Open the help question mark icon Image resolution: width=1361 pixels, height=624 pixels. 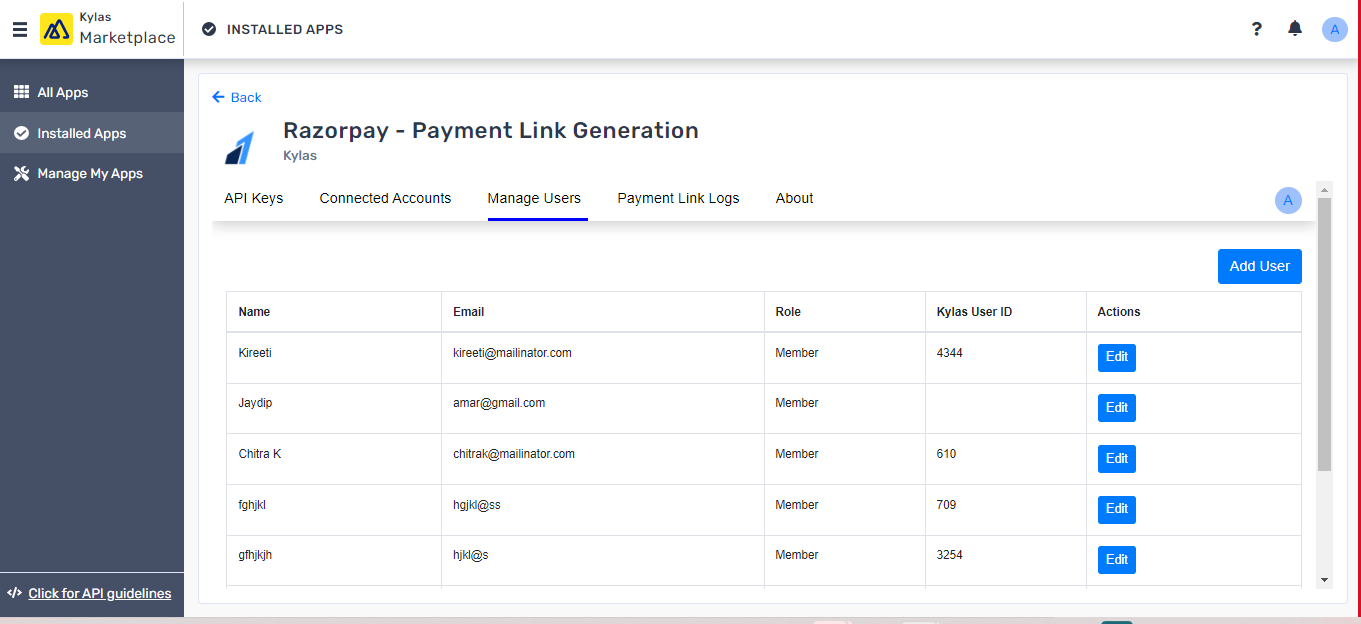1257,29
